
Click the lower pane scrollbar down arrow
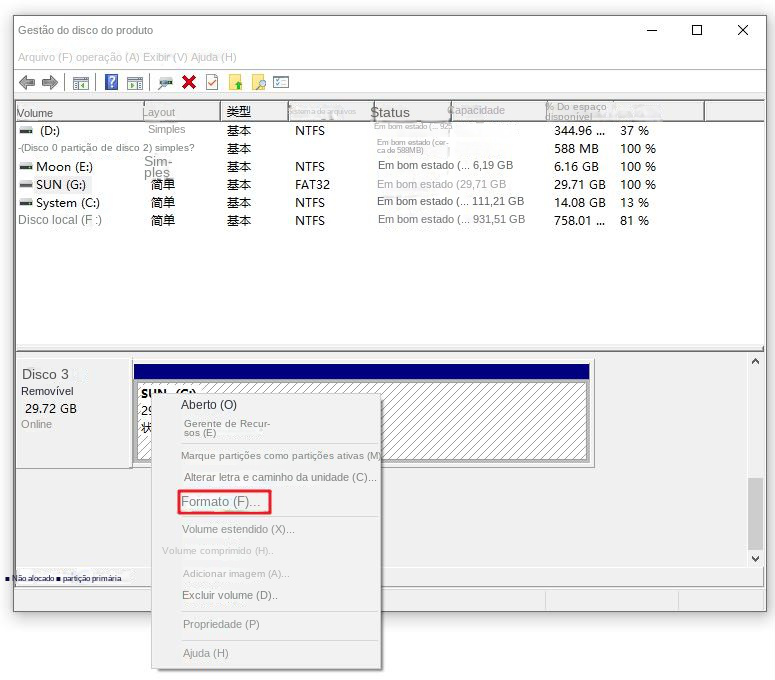coord(755,559)
